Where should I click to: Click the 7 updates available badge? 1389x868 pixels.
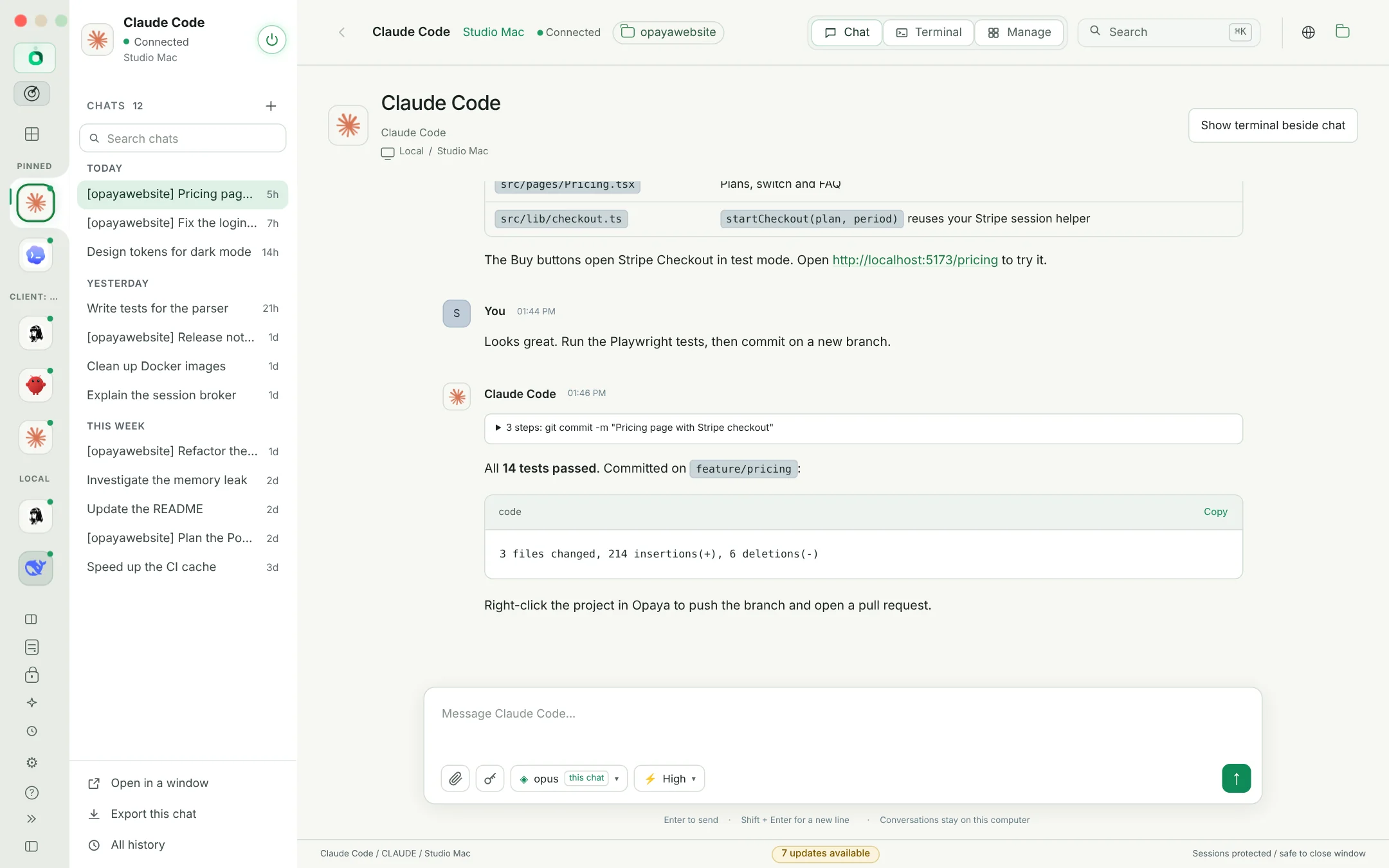[x=825, y=854]
